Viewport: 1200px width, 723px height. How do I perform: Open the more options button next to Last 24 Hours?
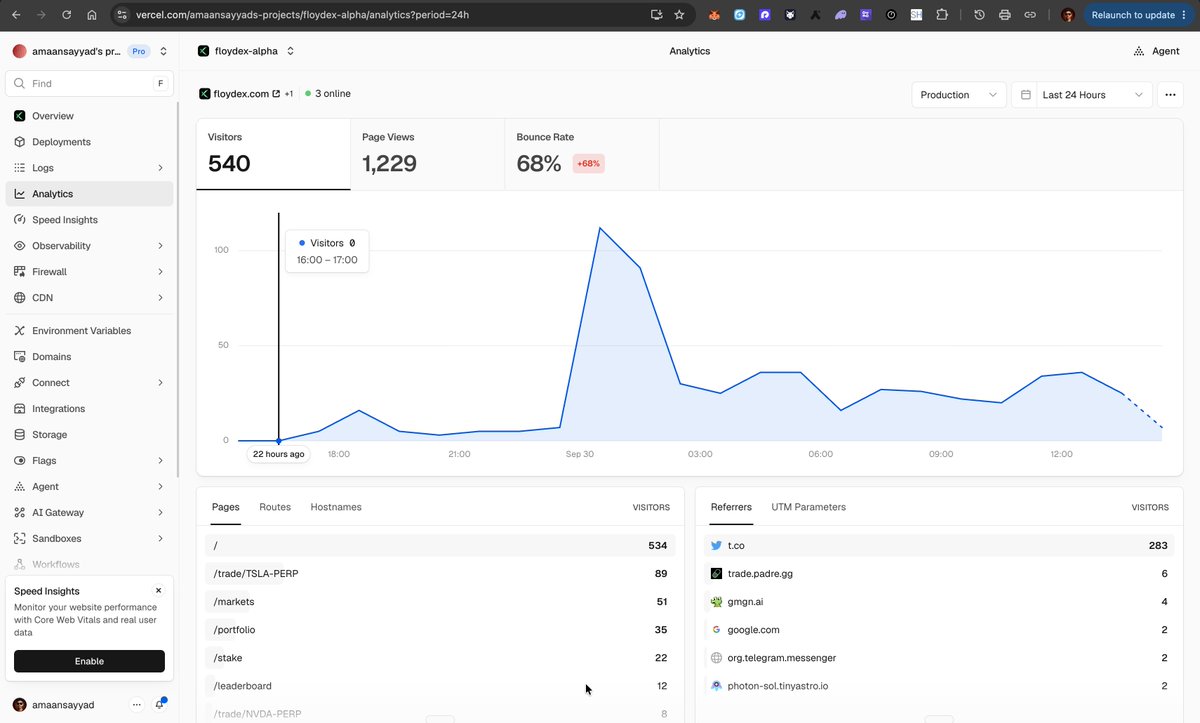coord(1170,95)
